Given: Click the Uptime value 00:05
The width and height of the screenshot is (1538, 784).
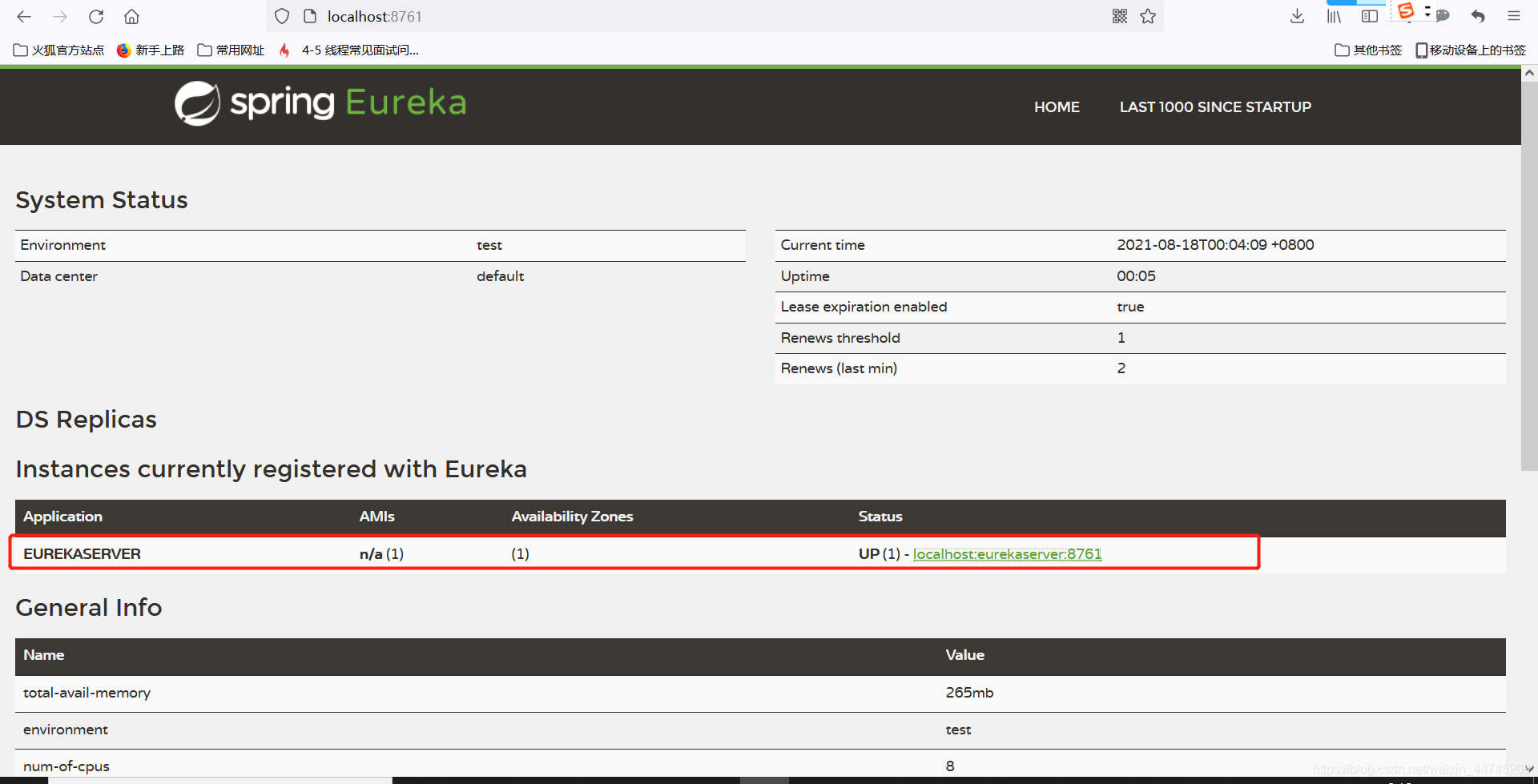Looking at the screenshot, I should [1136, 276].
